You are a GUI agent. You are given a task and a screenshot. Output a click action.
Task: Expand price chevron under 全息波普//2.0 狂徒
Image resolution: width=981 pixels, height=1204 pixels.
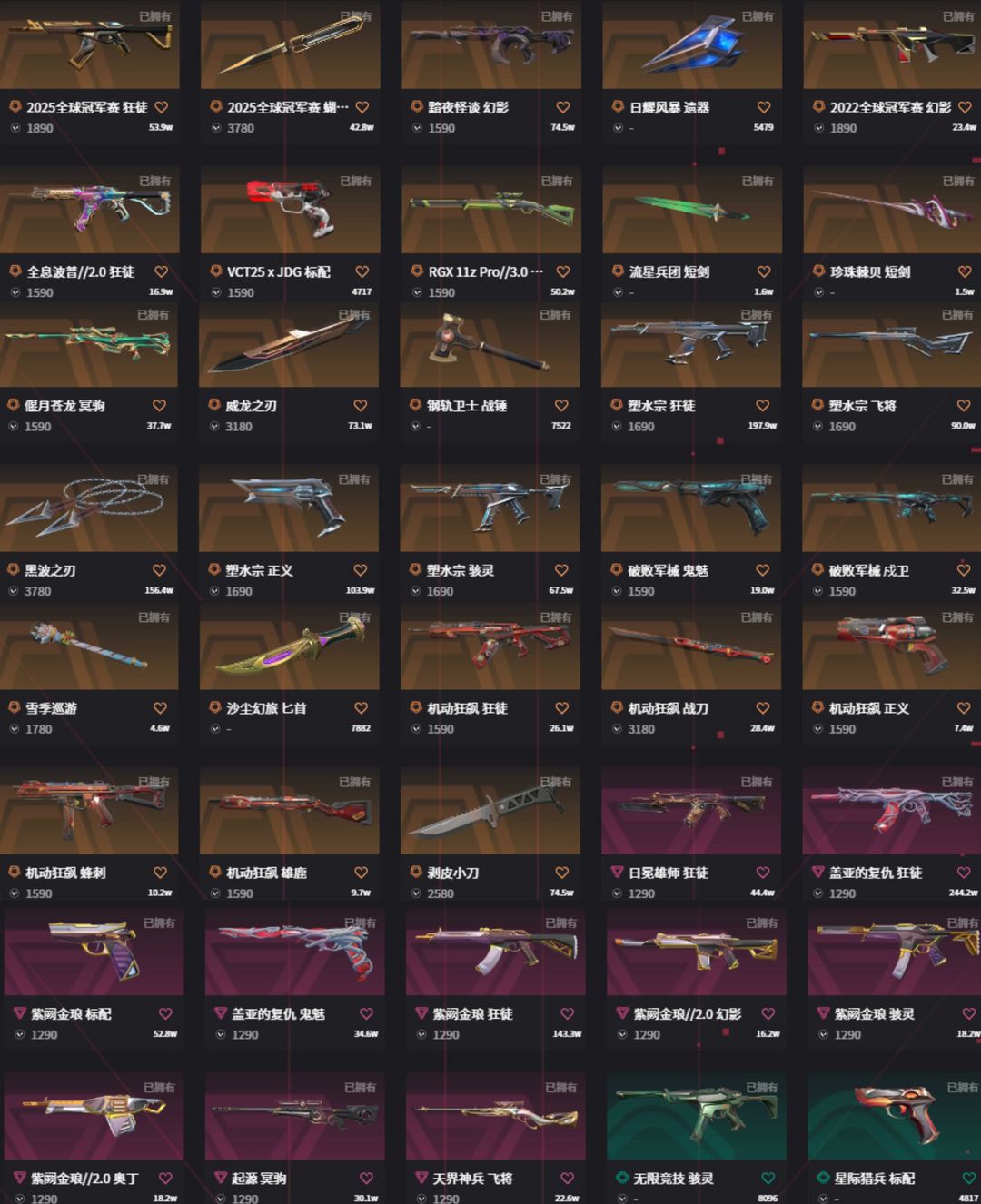(x=15, y=292)
